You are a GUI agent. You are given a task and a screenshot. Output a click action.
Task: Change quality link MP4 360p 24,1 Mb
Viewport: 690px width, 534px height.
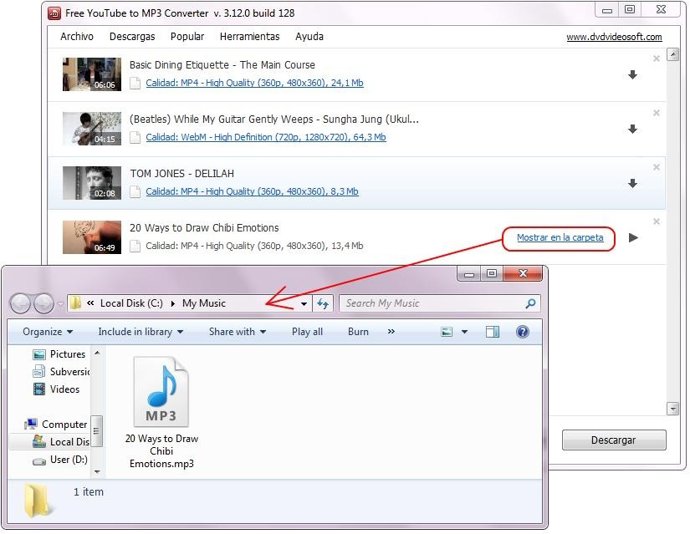(254, 83)
